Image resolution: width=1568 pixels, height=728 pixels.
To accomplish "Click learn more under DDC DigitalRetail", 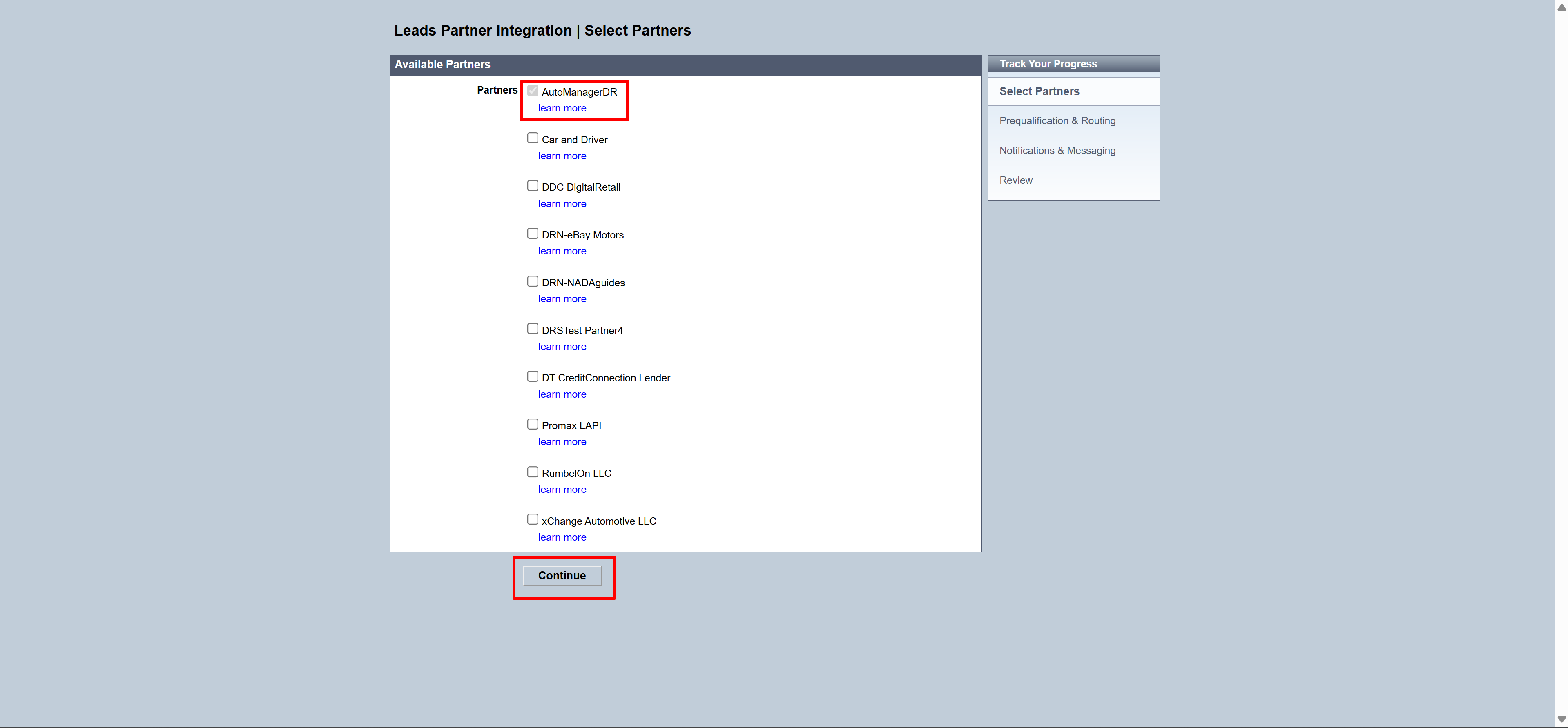I will (562, 204).
